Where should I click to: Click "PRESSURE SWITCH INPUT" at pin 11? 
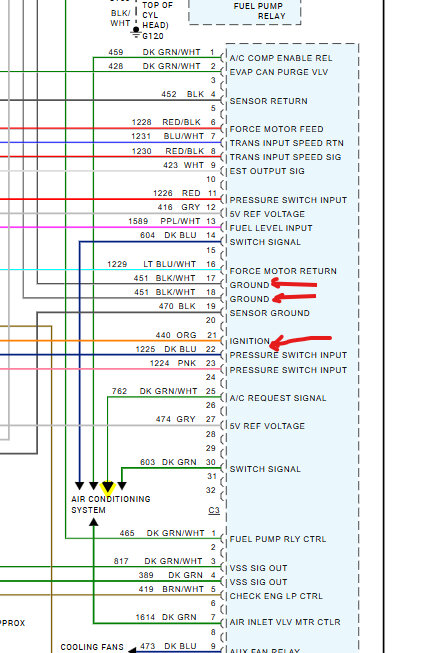(x=288, y=200)
